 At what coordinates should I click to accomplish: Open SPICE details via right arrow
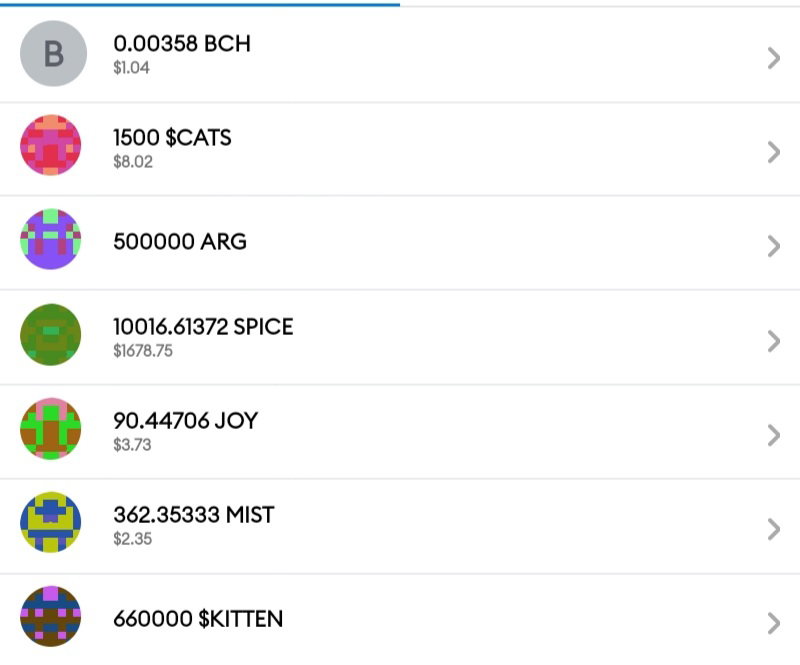pos(774,341)
